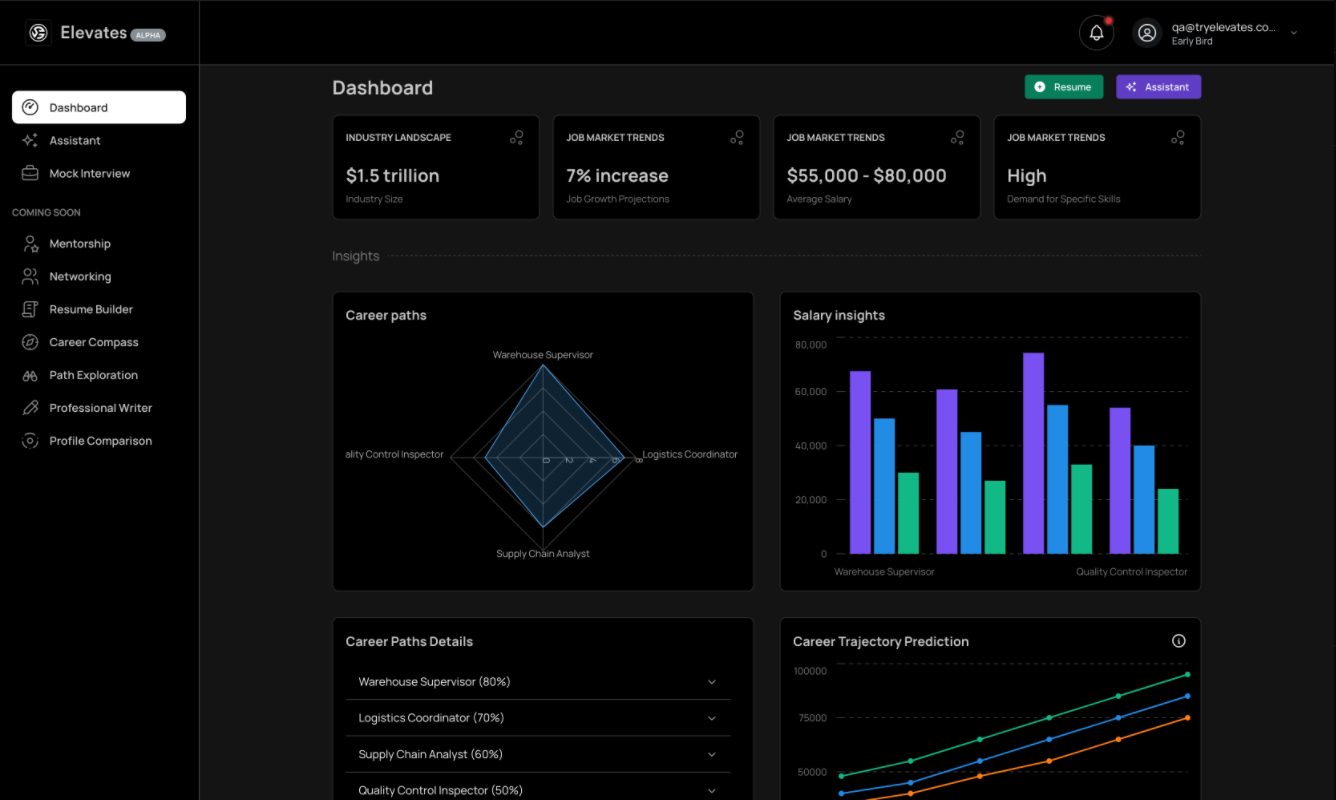Click the Career Compass icon

pyautogui.click(x=30, y=342)
